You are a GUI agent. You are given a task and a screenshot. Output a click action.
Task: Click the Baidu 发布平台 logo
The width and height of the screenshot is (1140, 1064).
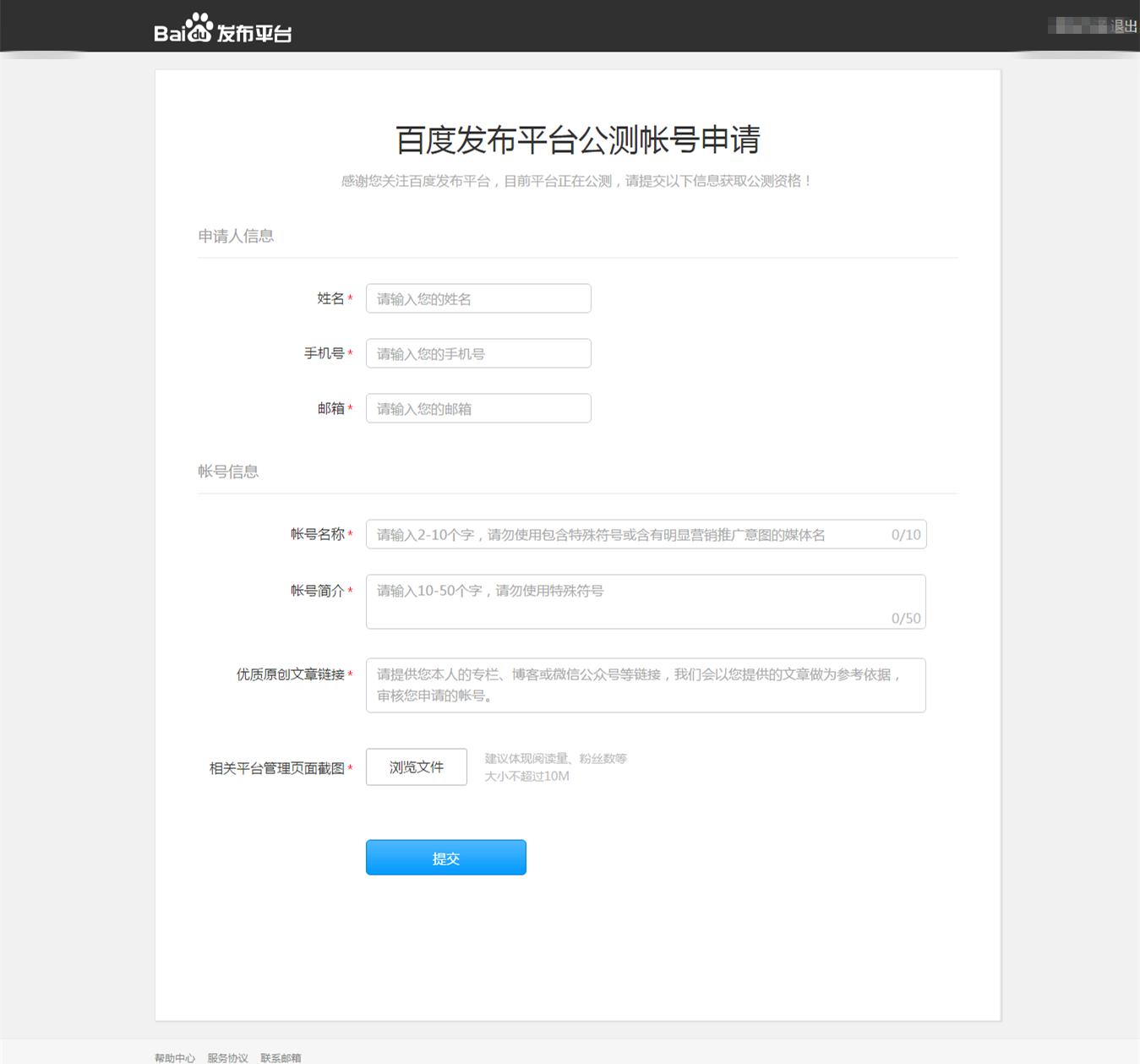click(x=223, y=28)
